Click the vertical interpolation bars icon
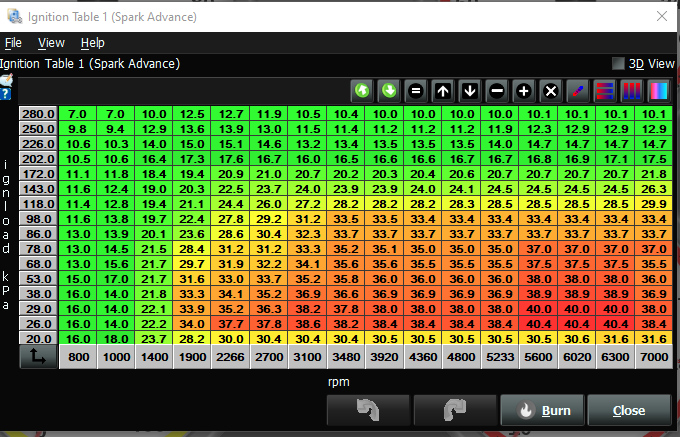The height and width of the screenshot is (437, 680). point(632,90)
